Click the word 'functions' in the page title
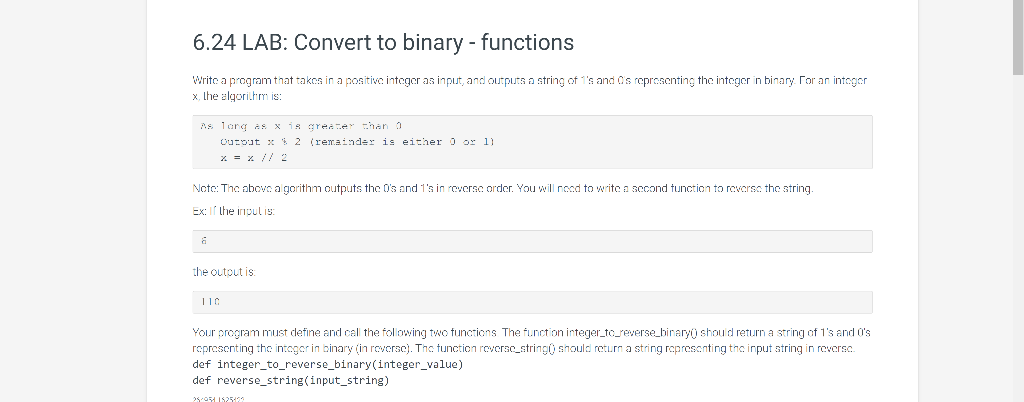Screen dimensions: 1024x402 [x=528, y=42]
